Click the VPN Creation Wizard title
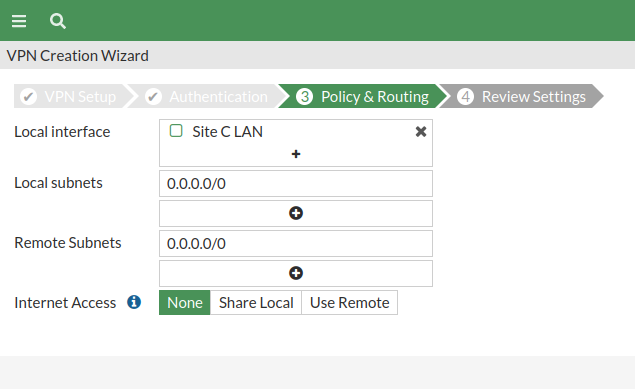Viewport: 635px width, 389px height. (x=78, y=55)
